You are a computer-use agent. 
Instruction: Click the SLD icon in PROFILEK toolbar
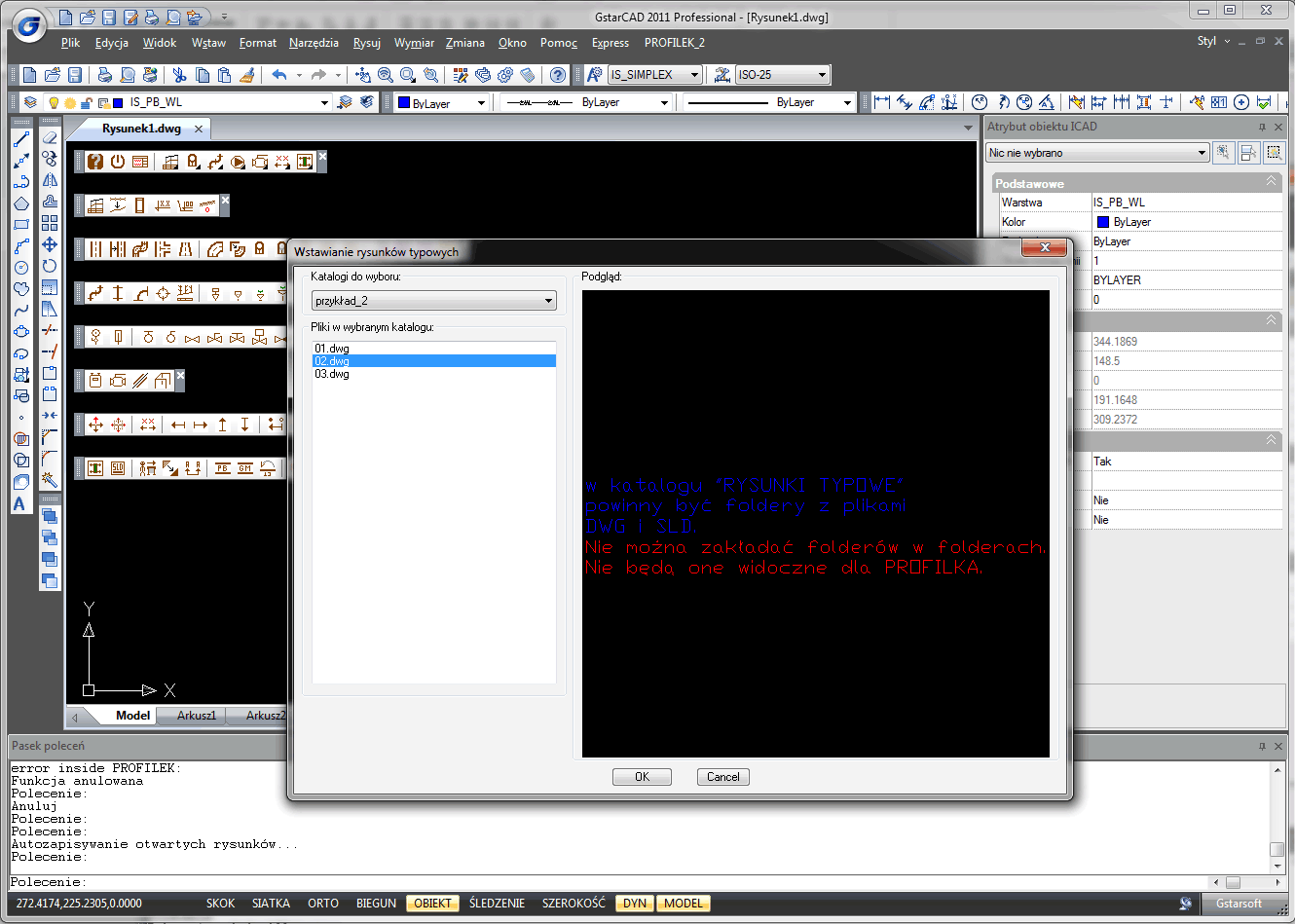(x=118, y=468)
